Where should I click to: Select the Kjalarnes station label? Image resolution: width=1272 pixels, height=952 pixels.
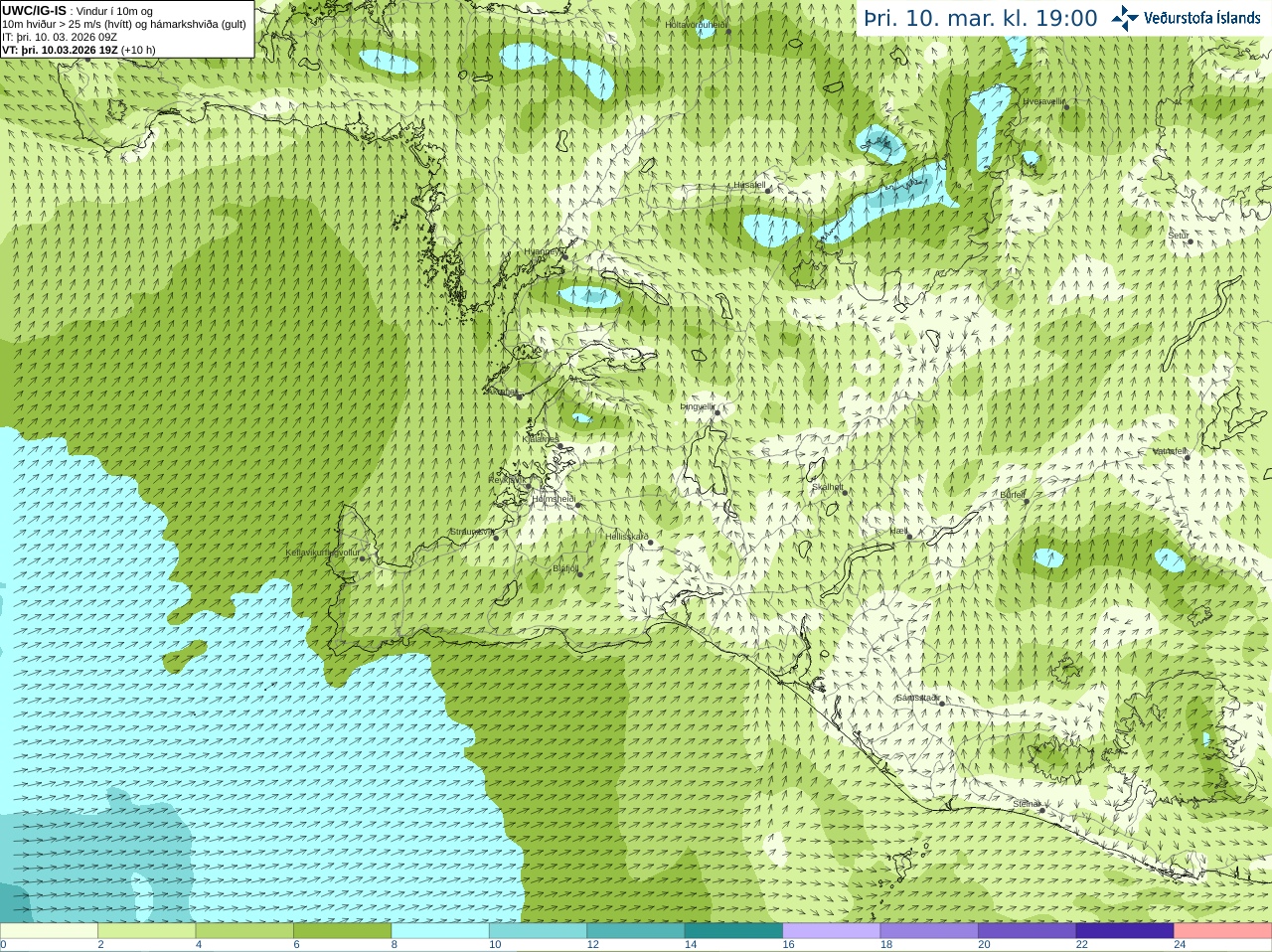pos(541,439)
